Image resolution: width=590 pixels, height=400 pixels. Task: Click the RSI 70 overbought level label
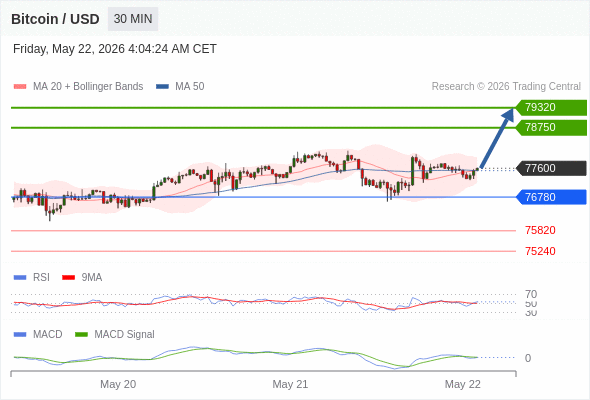point(531,294)
